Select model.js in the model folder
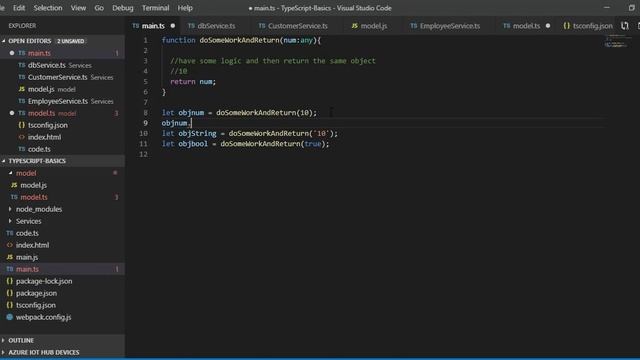 click(x=62, y=185)
